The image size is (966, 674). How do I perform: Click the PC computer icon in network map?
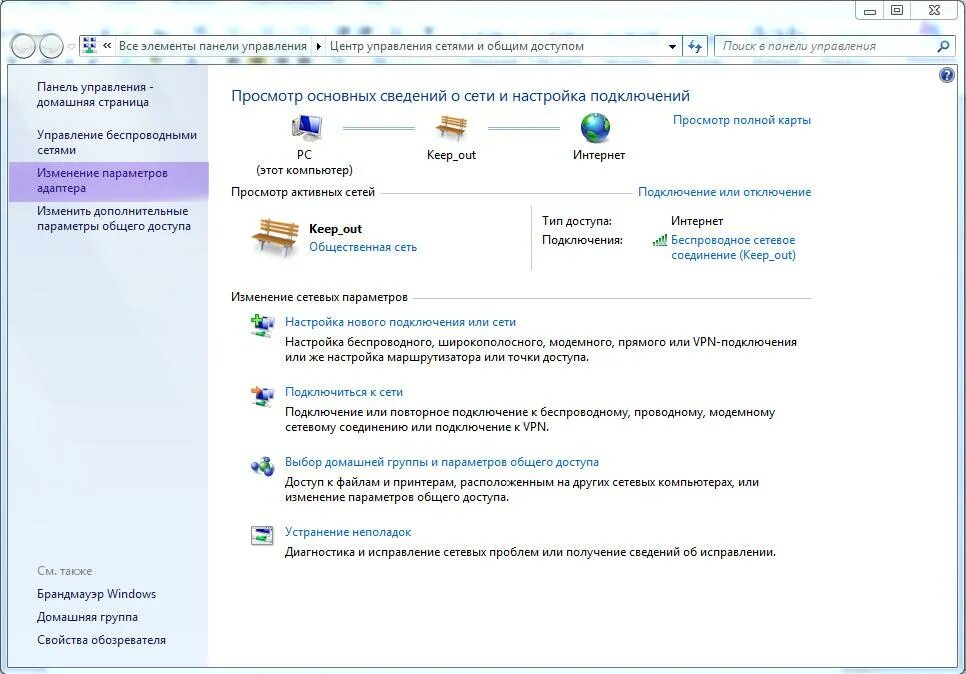coord(306,127)
